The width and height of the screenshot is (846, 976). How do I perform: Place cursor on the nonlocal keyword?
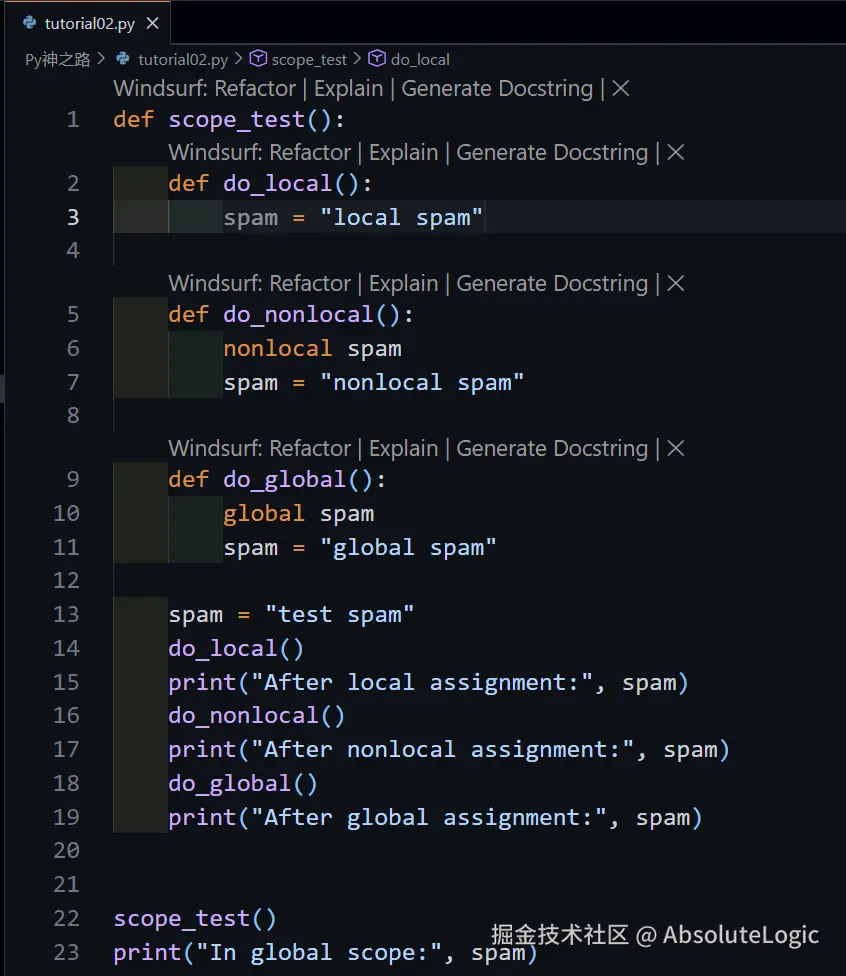pos(278,348)
